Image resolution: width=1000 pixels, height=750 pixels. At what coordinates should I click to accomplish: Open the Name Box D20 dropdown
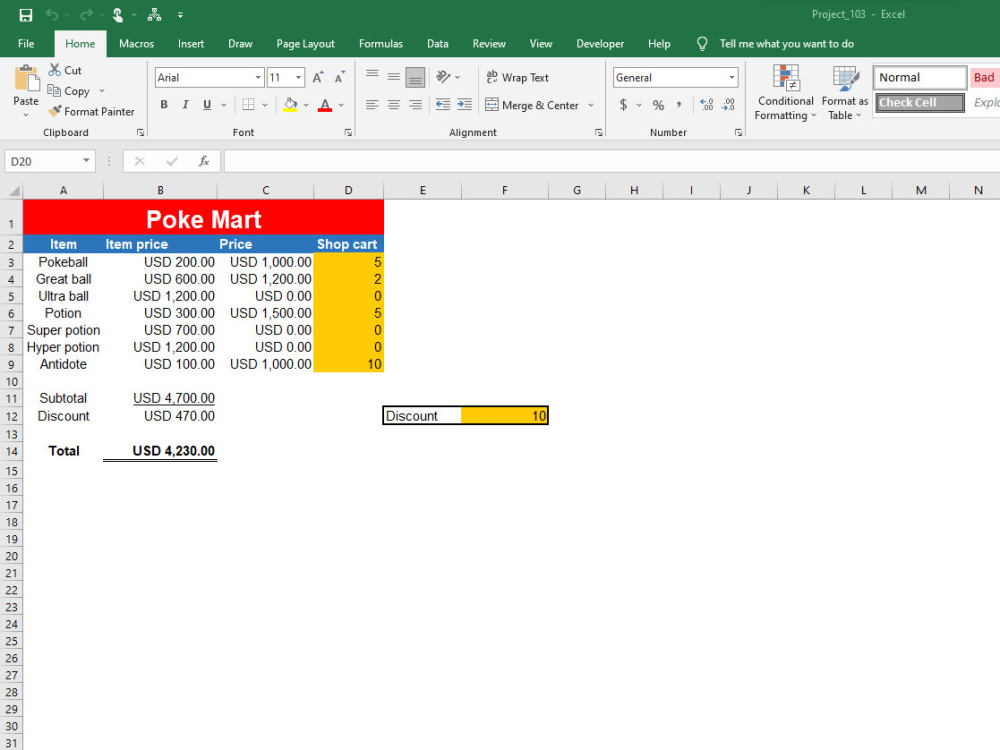(x=86, y=161)
